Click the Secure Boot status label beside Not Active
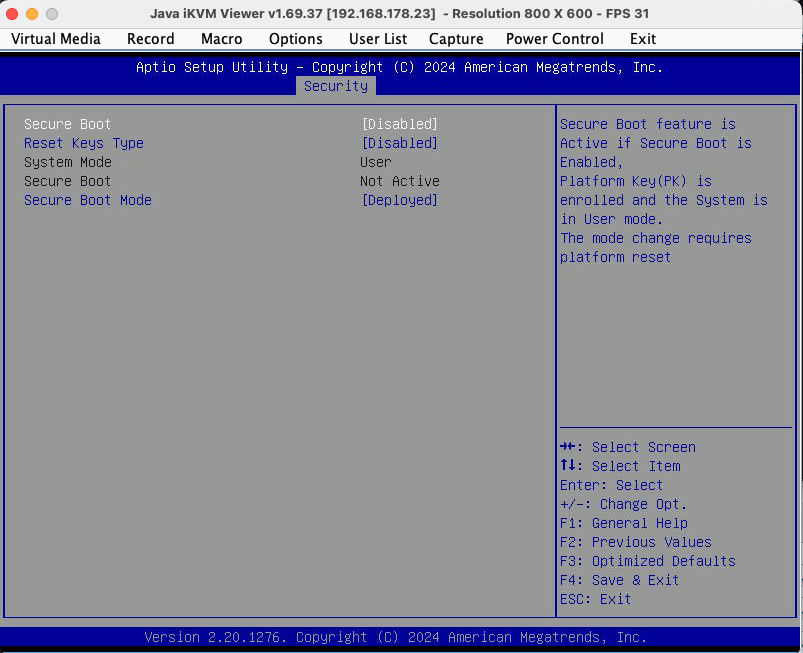 point(68,181)
